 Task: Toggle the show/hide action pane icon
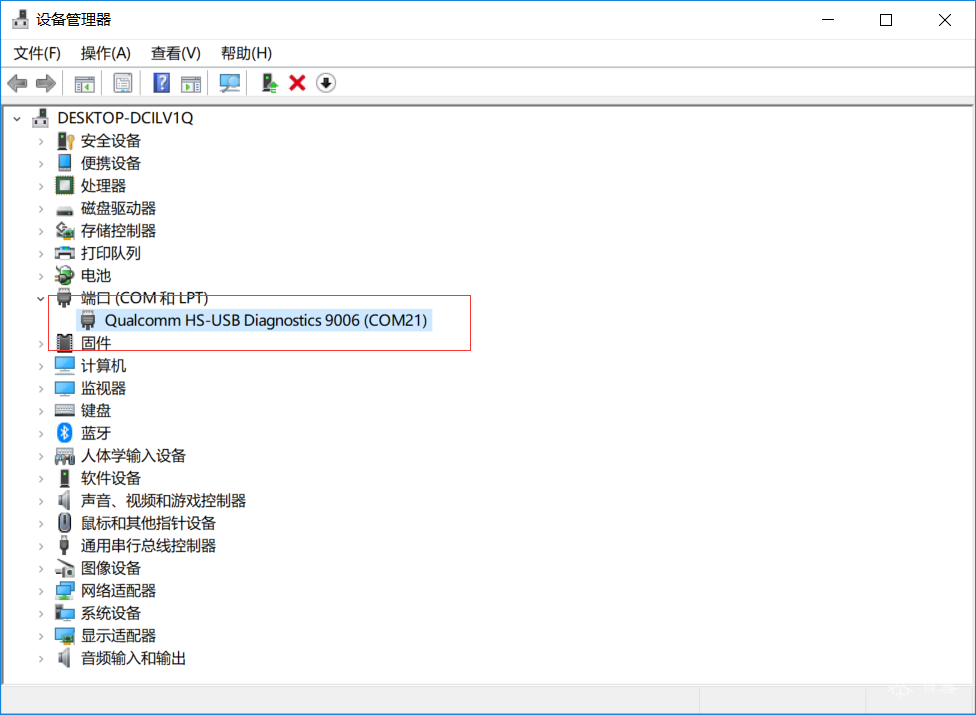[191, 83]
